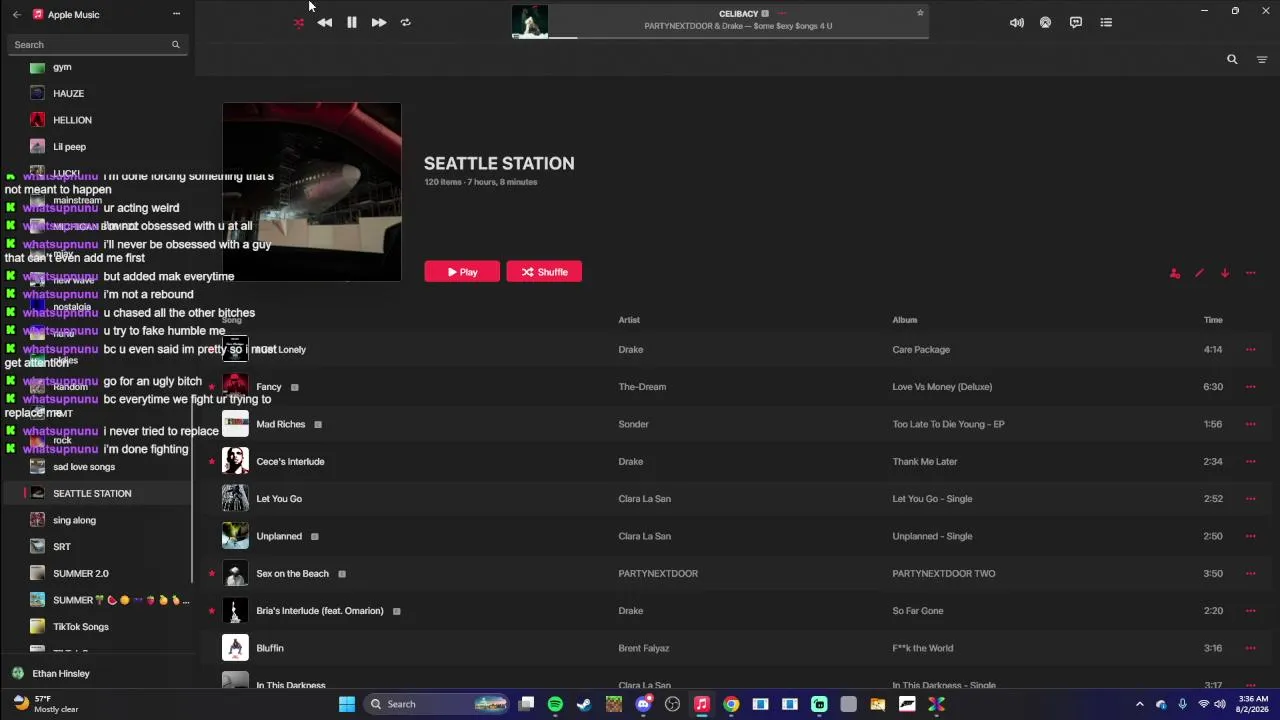Open OBS Studio from the Windows taskbar
Viewport: 1280px width, 720px height.
[x=672, y=704]
